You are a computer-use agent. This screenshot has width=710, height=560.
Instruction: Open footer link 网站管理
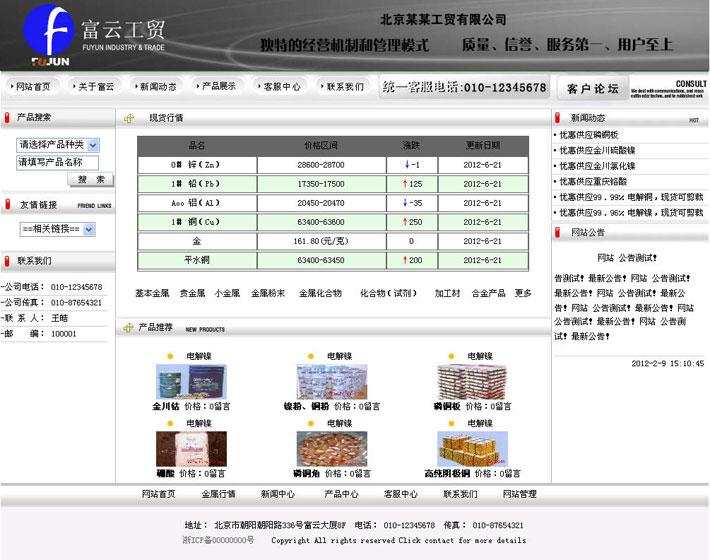click(519, 494)
